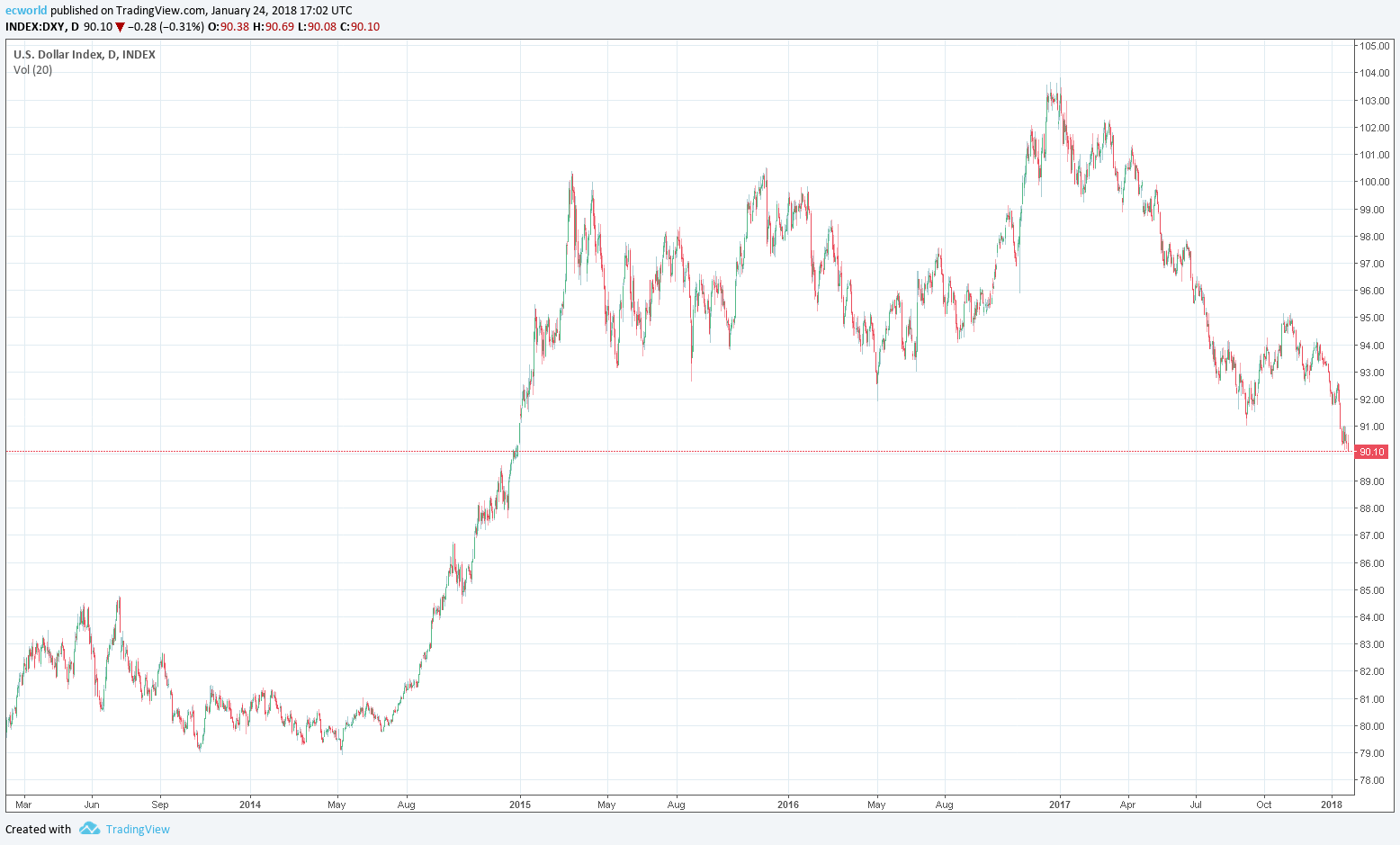Screen dimensions: 1400x845
Task: Click the TradingView logo icon
Action: click(x=89, y=829)
